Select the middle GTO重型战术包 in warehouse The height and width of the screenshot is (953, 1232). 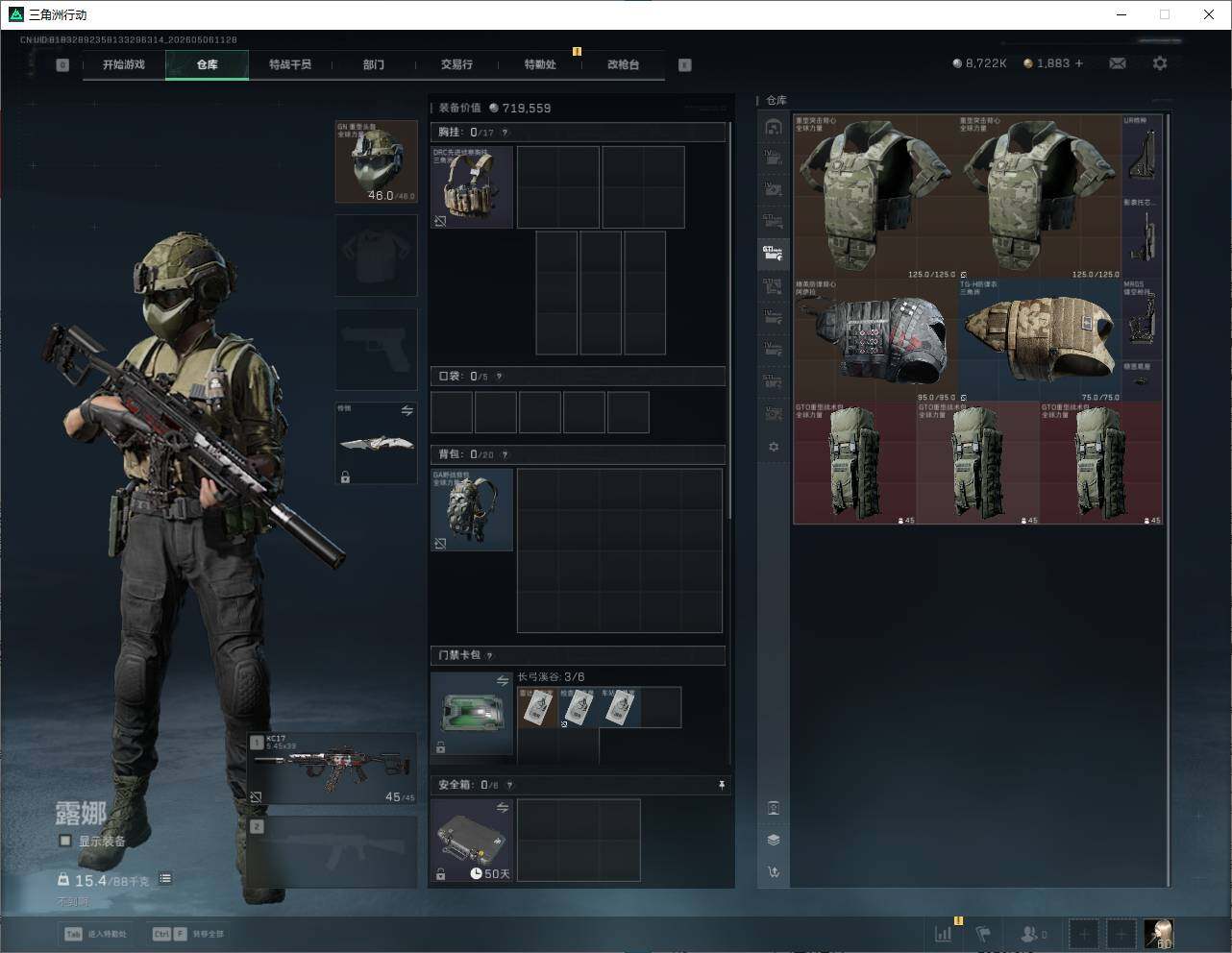tap(977, 463)
